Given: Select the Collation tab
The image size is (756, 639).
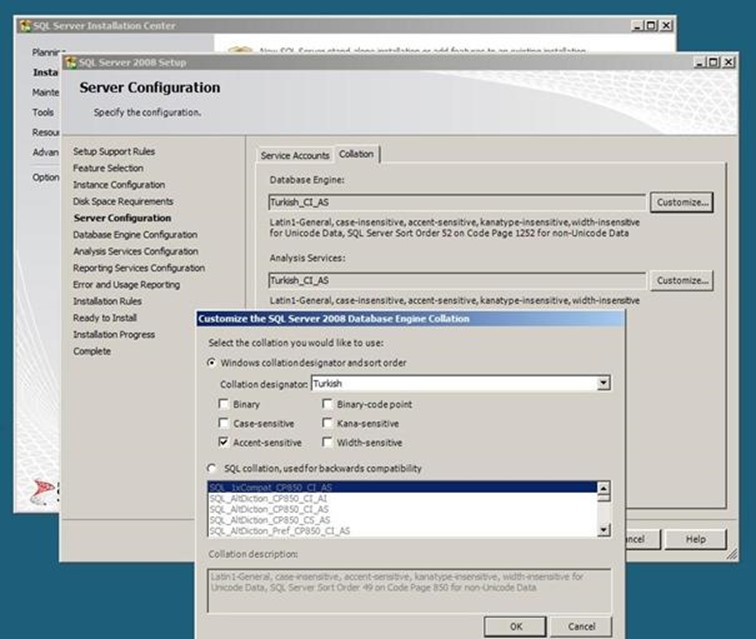Looking at the screenshot, I should point(356,154).
